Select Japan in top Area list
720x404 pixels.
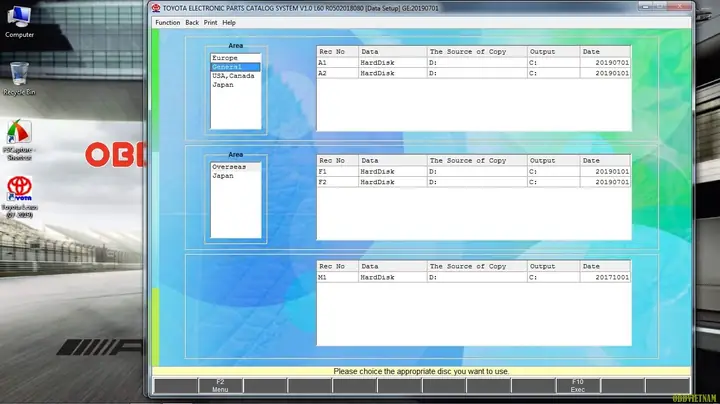(236, 85)
